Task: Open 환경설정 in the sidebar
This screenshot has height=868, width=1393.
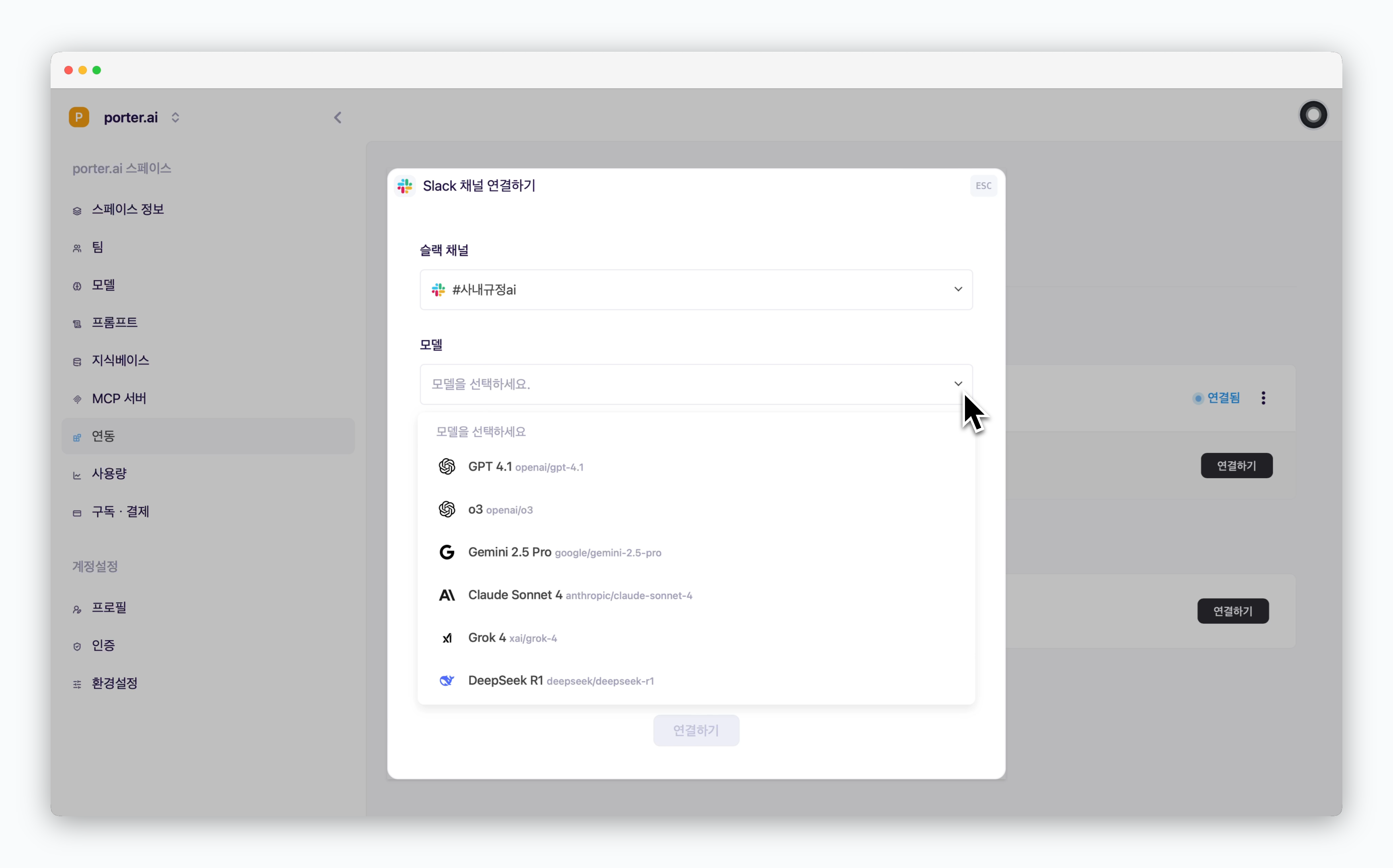Action: coord(208,683)
